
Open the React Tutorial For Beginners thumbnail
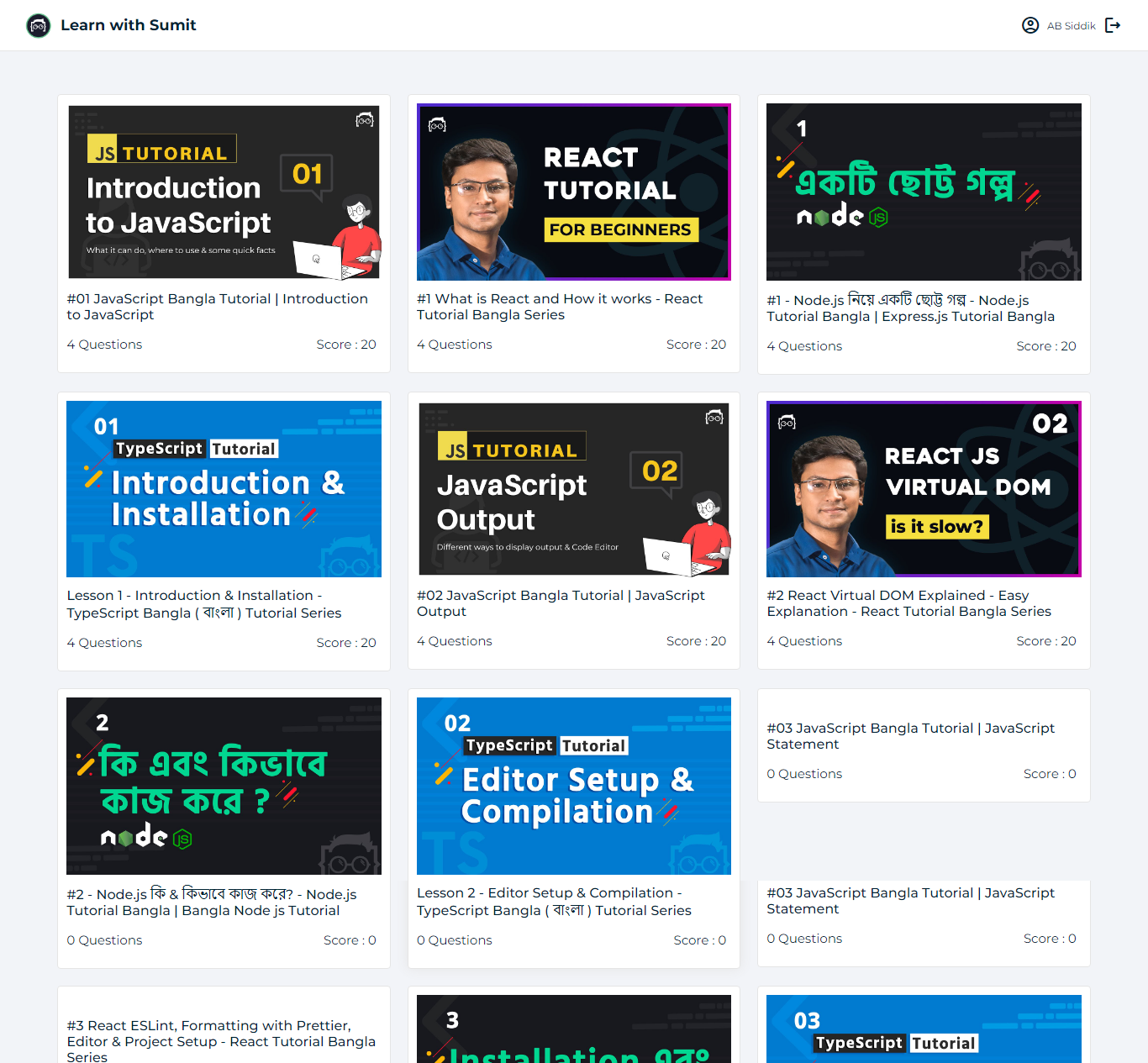coord(573,192)
